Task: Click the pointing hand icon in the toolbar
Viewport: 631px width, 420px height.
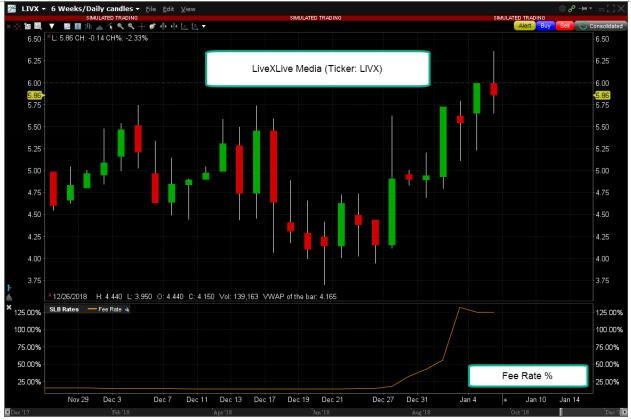Action: click(153, 26)
